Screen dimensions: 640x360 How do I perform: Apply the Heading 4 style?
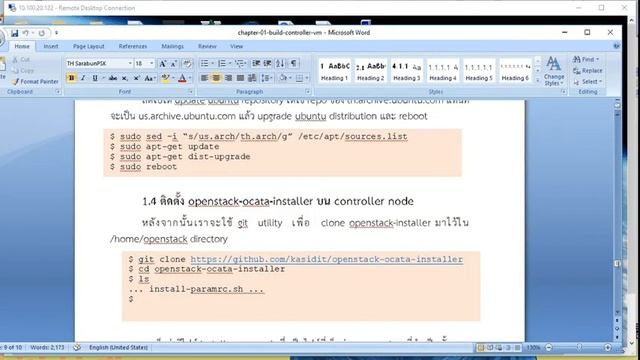point(443,71)
